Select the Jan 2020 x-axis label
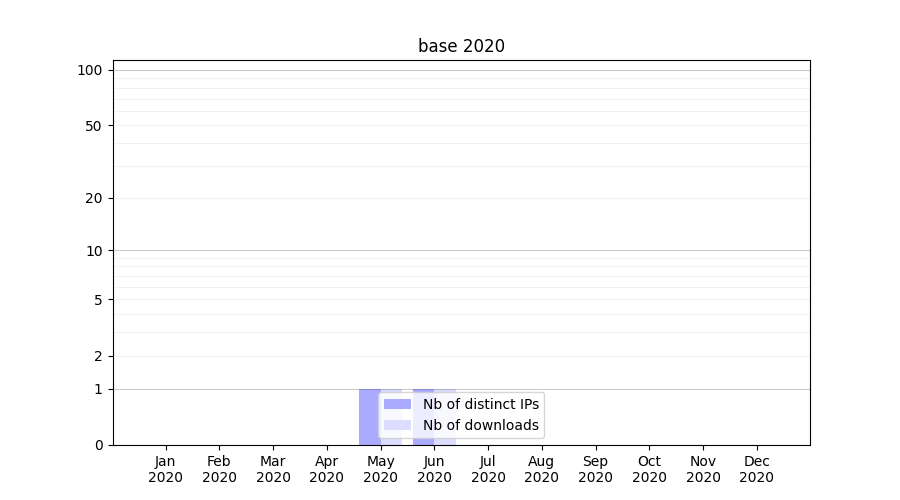Screen dimensions: 900x500 pos(165,469)
